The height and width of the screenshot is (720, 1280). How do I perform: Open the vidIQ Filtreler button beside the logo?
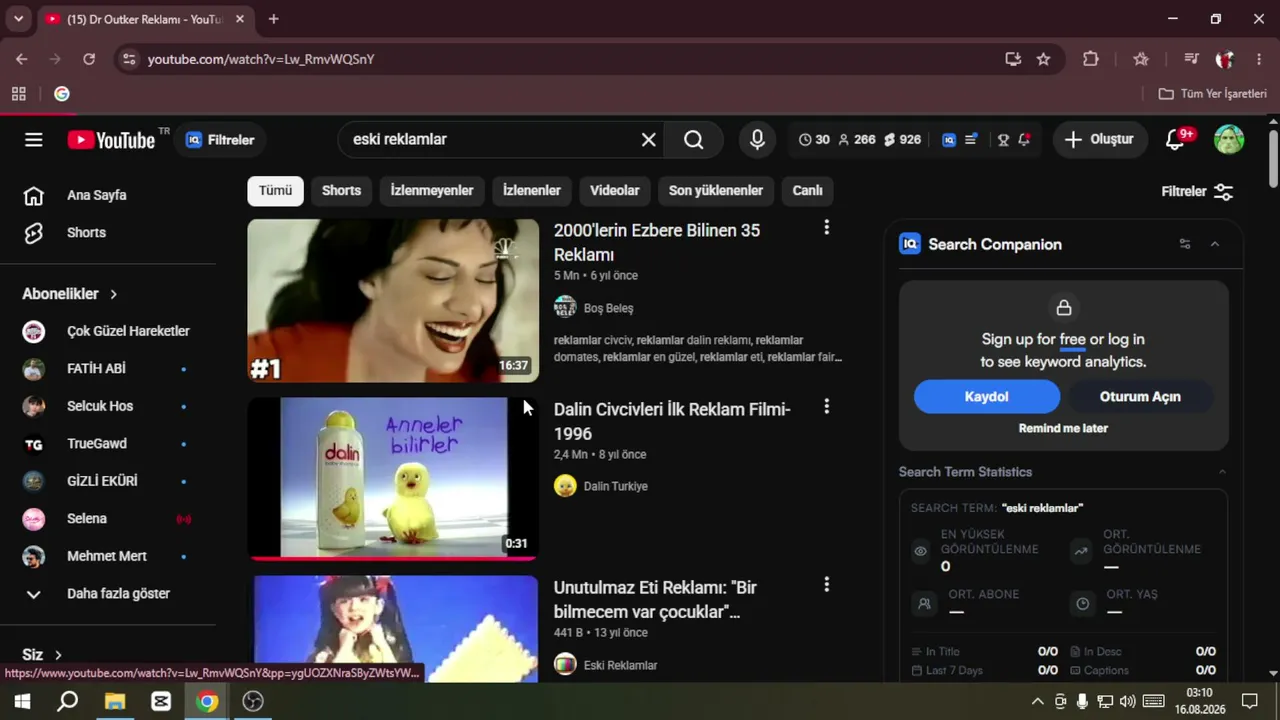pos(220,140)
